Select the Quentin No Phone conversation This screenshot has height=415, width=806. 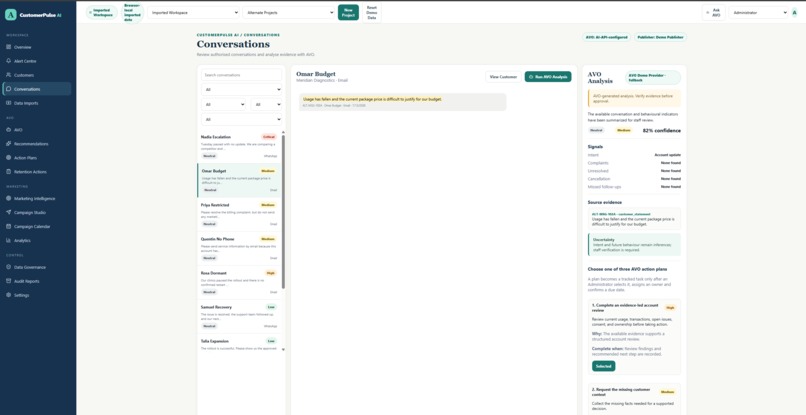click(x=240, y=248)
